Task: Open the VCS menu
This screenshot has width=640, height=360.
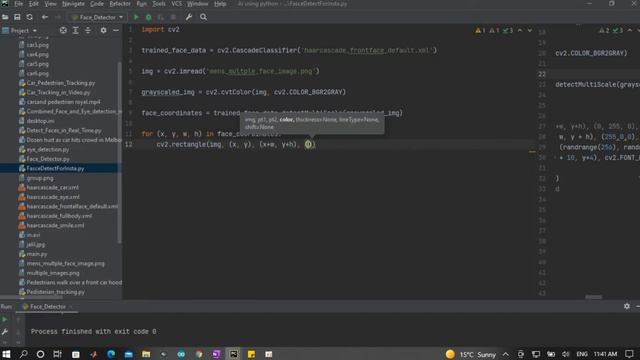Action: click(176, 4)
